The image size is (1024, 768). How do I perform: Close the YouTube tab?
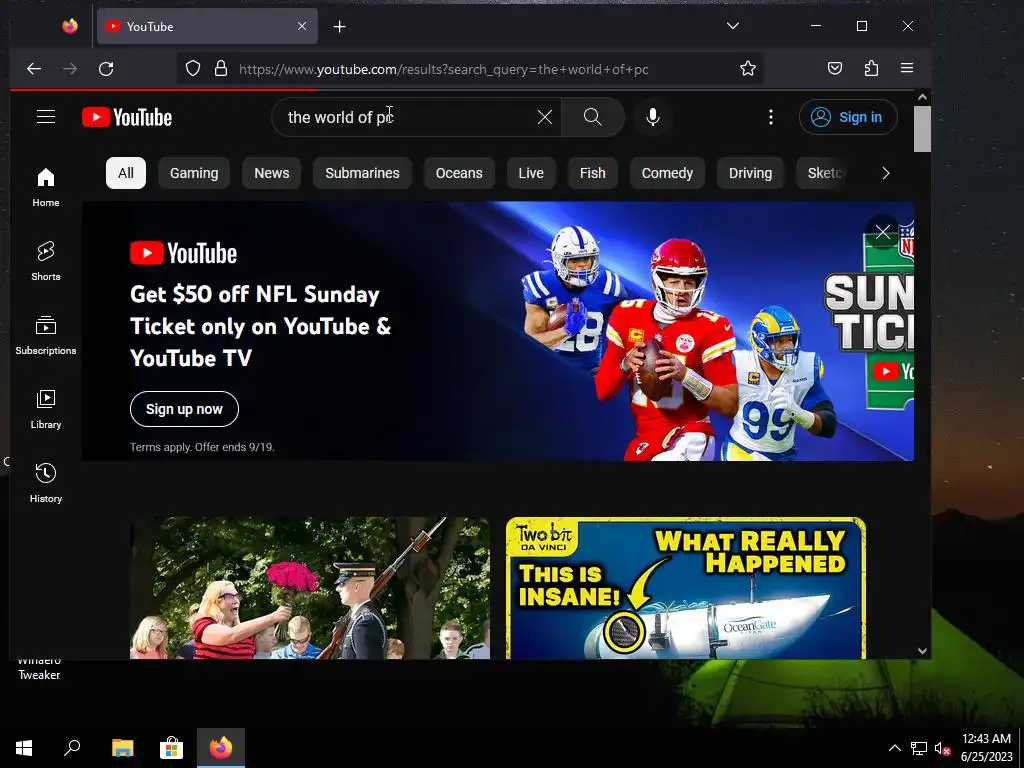click(302, 26)
